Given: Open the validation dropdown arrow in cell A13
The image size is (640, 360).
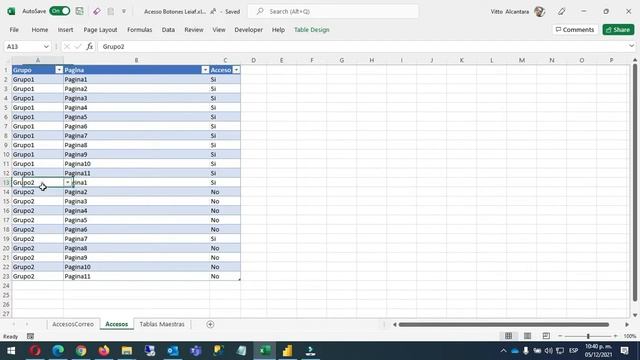Looking at the screenshot, I should click(x=68, y=182).
